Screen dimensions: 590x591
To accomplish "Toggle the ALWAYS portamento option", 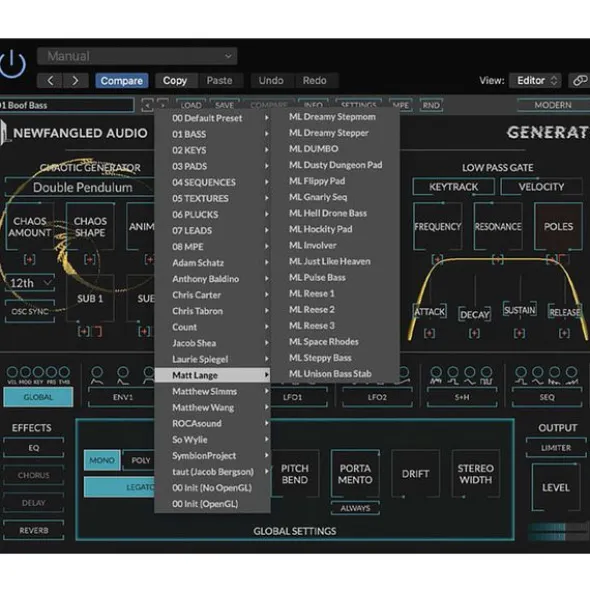I will point(355,508).
